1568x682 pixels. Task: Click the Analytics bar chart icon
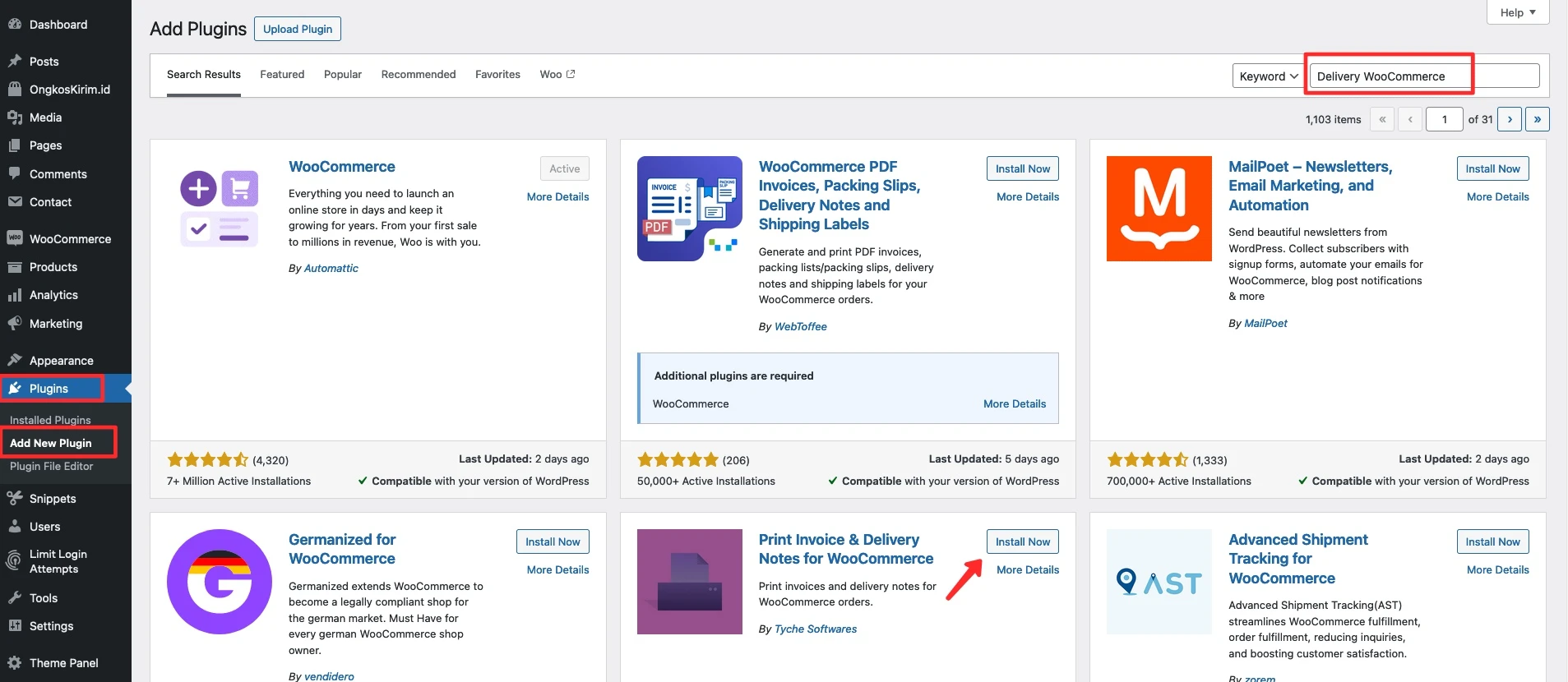tap(15, 295)
